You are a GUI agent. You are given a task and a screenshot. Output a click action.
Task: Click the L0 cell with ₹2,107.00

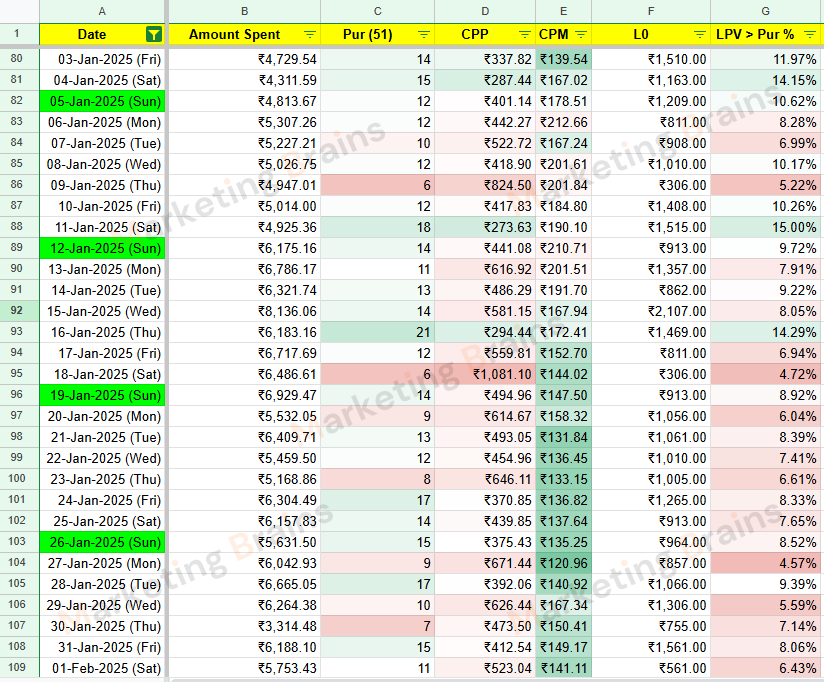coord(651,311)
